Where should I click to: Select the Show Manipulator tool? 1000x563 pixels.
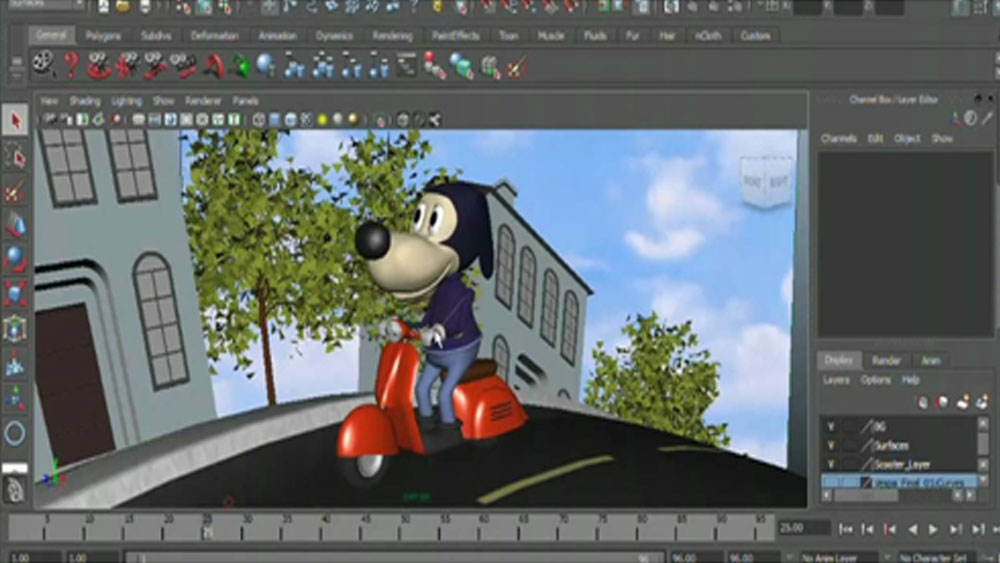click(x=15, y=397)
